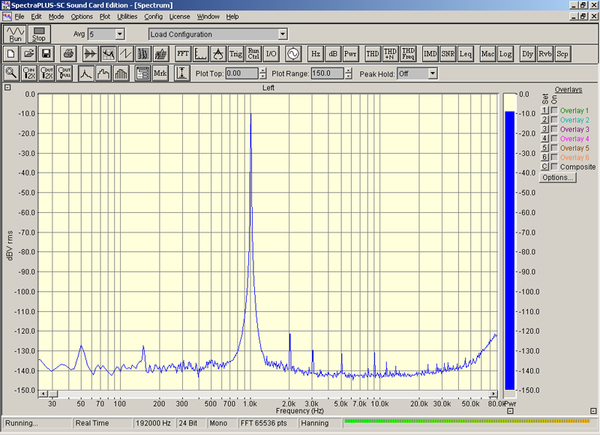Click the Plot Range value field
Screen dimensions: 600x435
328,73
